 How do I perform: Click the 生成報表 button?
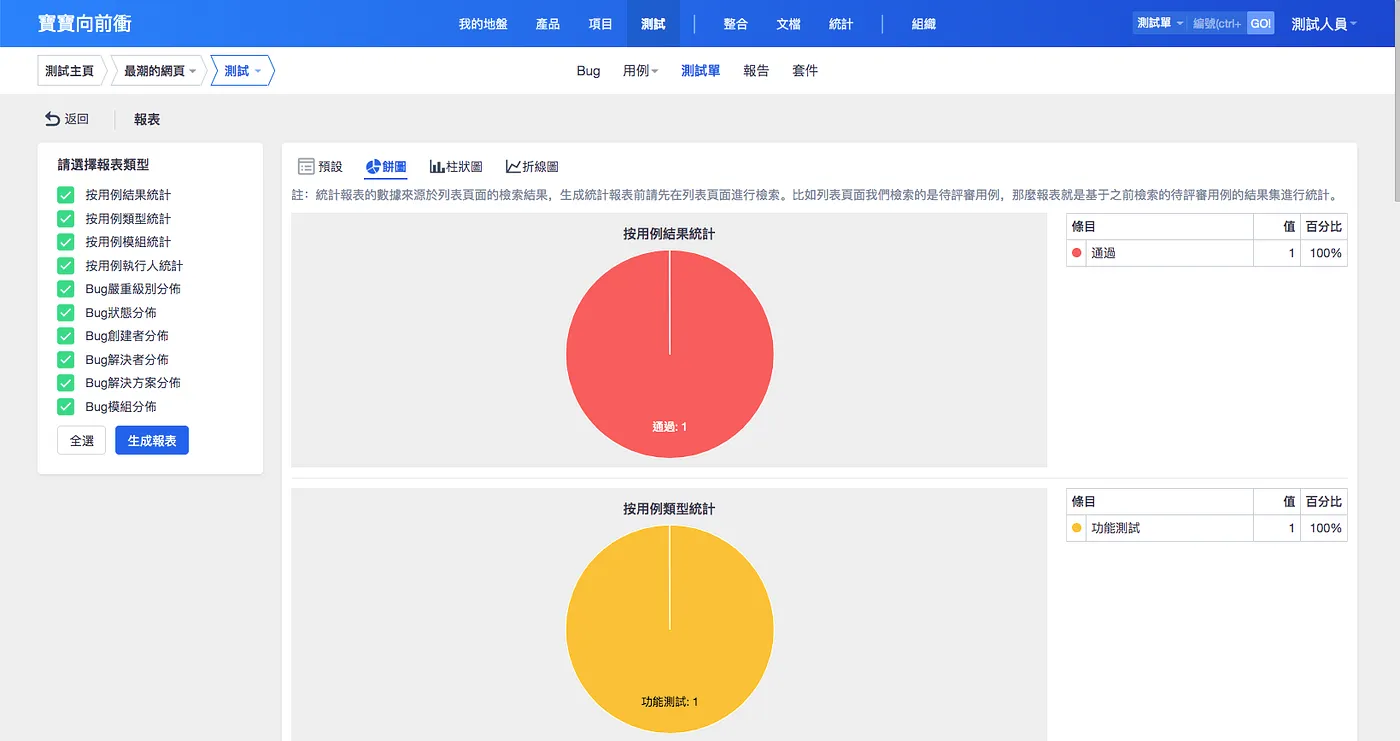click(152, 440)
